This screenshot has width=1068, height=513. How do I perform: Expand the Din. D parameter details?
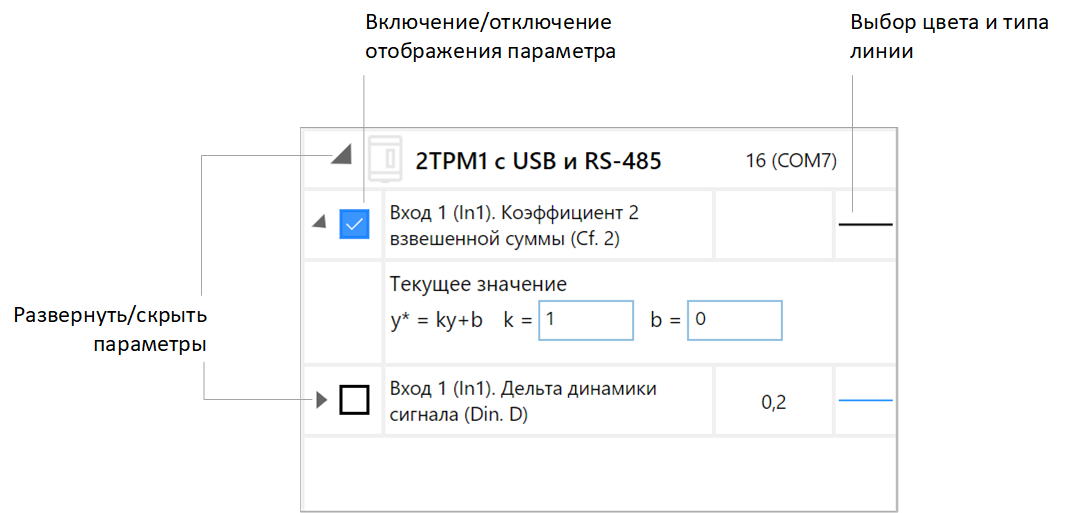(321, 400)
